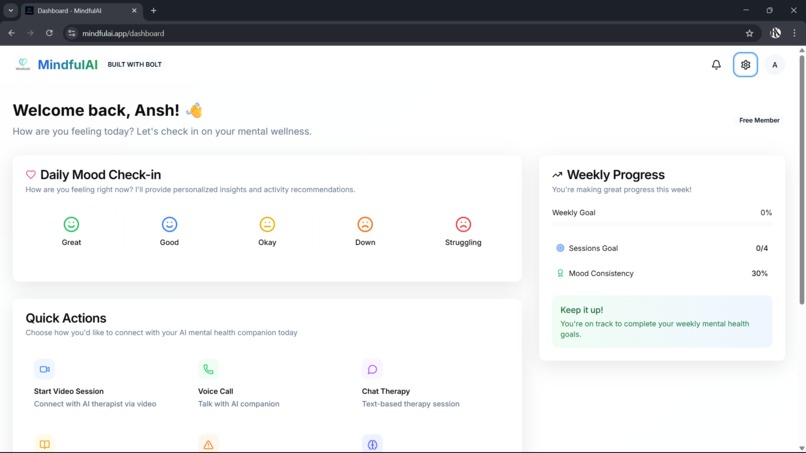Open the notifications bell
Viewport: 806px width, 453px height.
[x=716, y=65]
